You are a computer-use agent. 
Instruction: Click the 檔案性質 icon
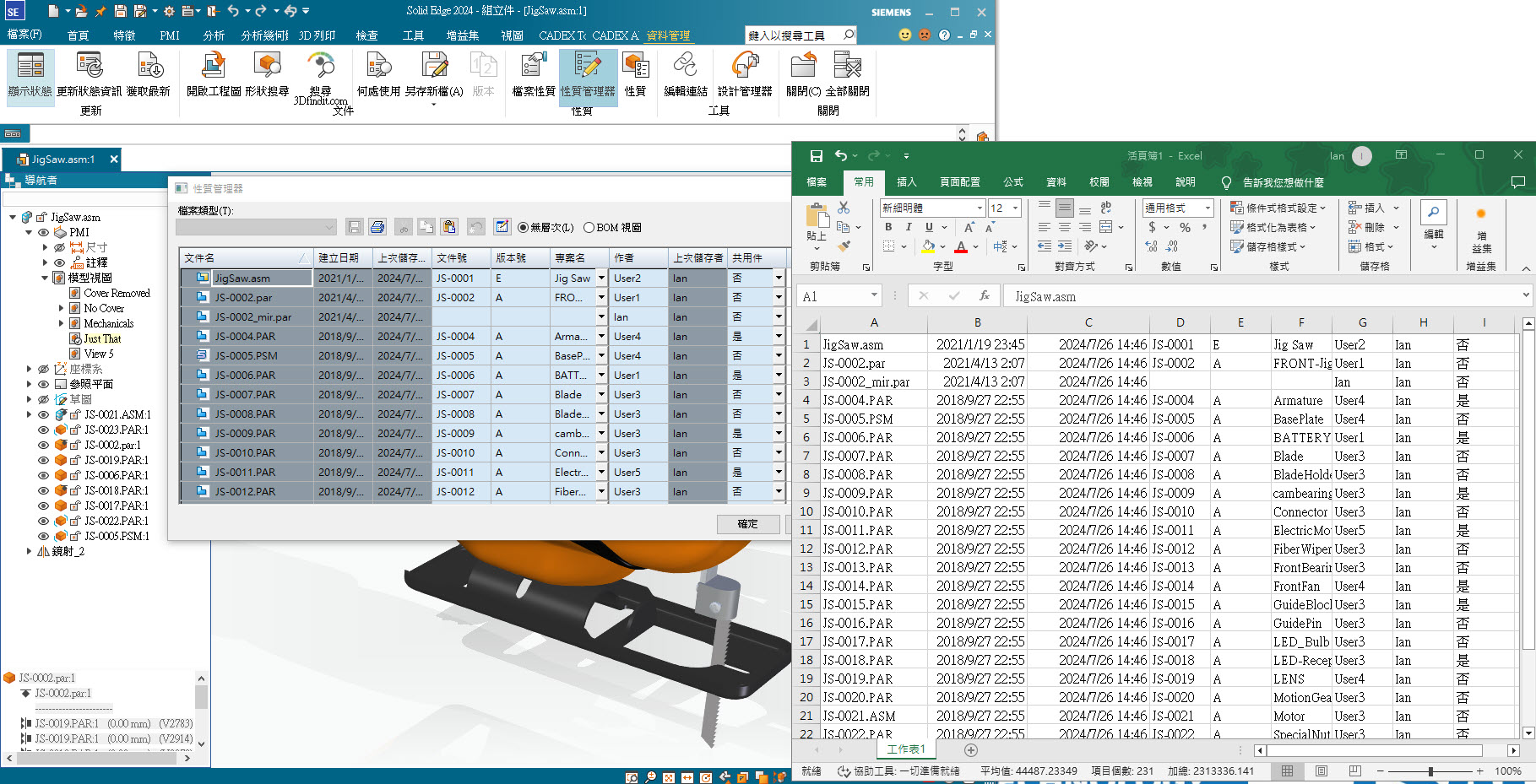[534, 73]
